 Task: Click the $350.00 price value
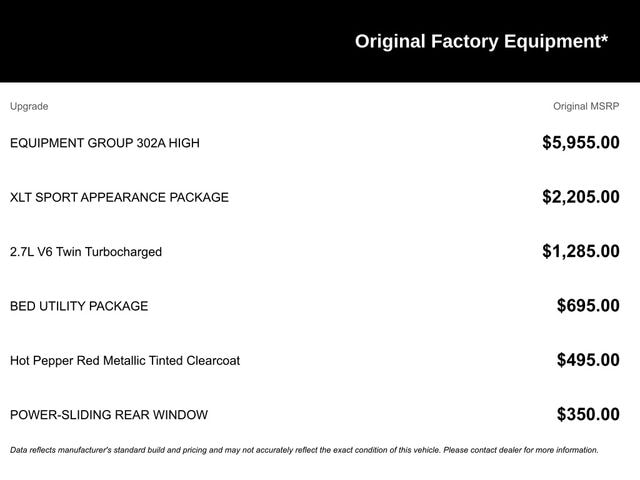coord(588,414)
